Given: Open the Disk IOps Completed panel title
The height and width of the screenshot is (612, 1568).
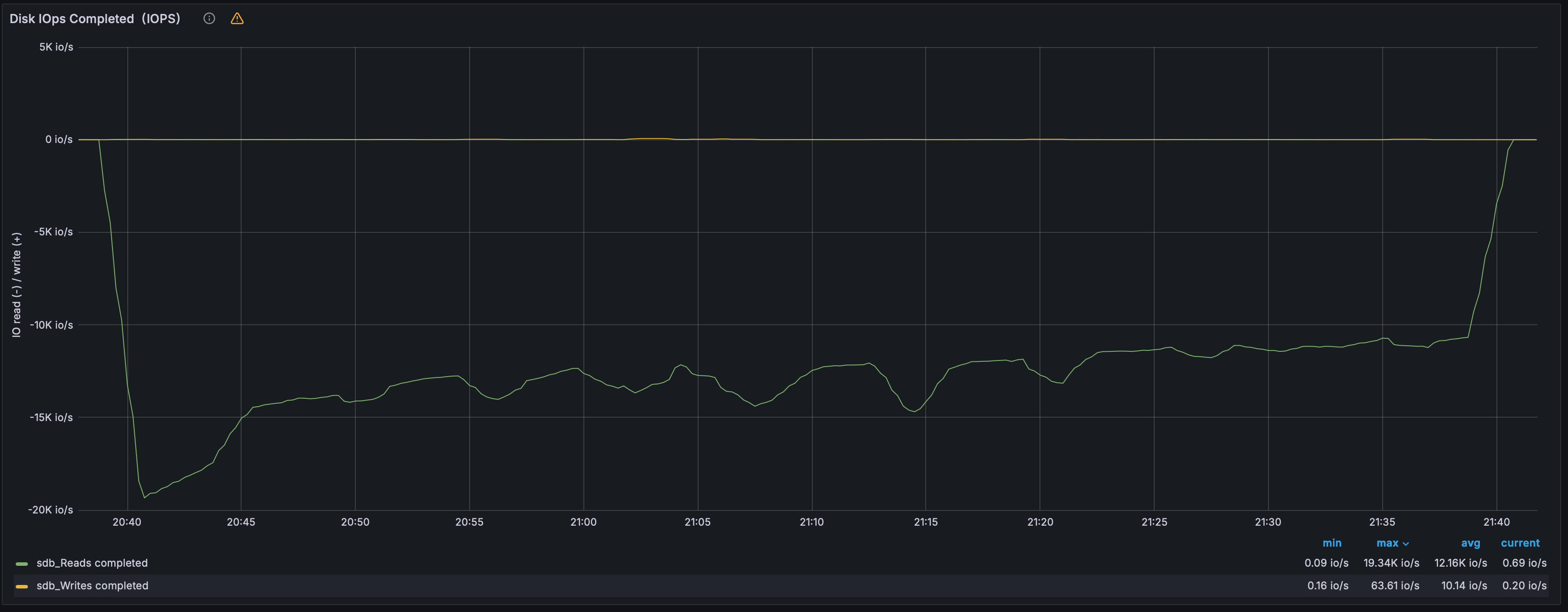Looking at the screenshot, I should tap(95, 18).
